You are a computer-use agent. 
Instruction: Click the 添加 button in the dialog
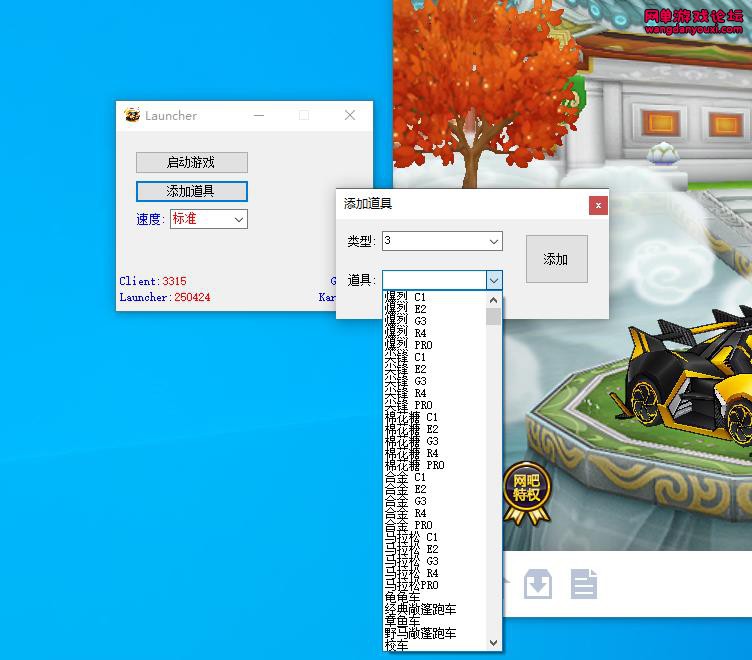556,259
